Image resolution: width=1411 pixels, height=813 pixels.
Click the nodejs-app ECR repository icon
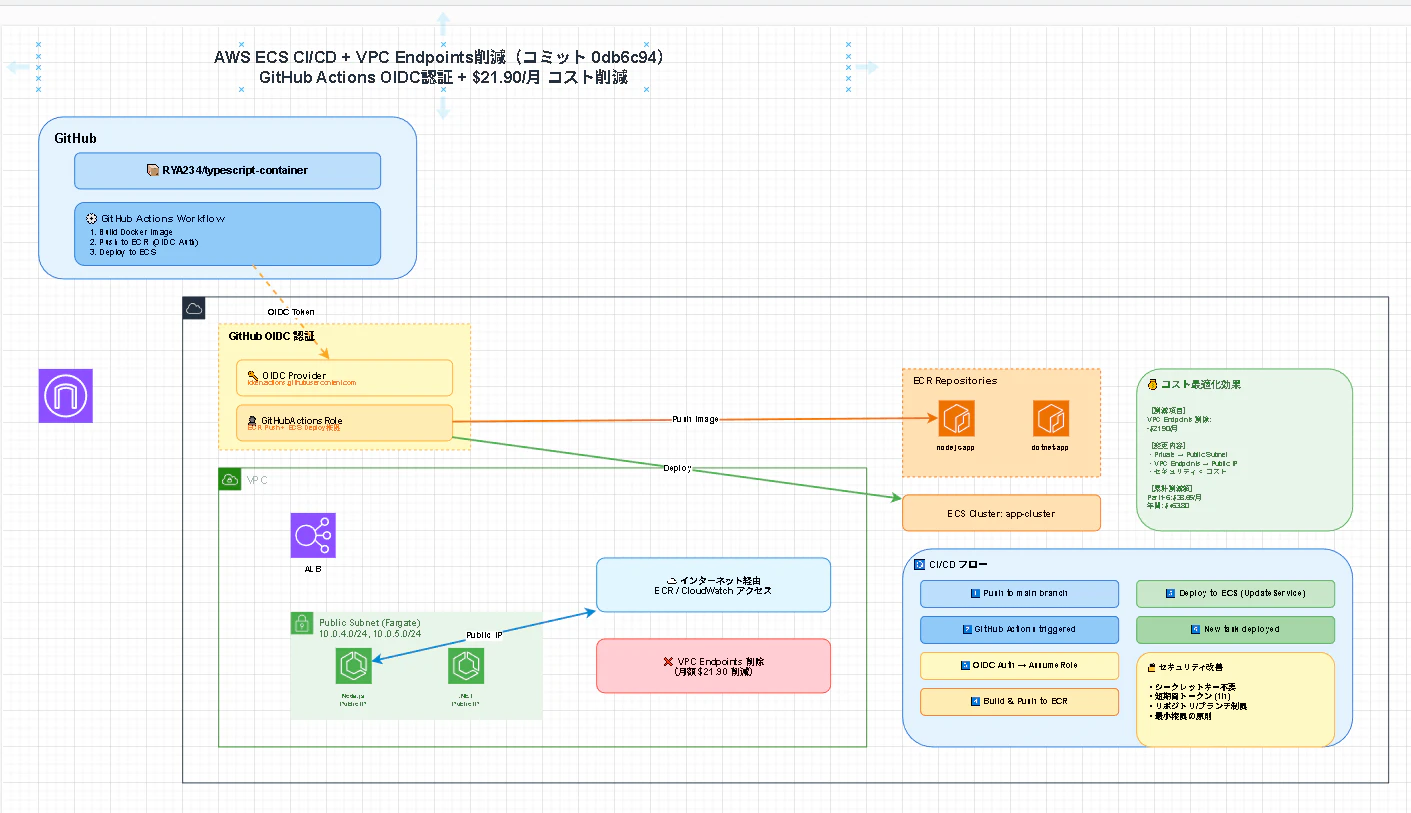point(957,418)
